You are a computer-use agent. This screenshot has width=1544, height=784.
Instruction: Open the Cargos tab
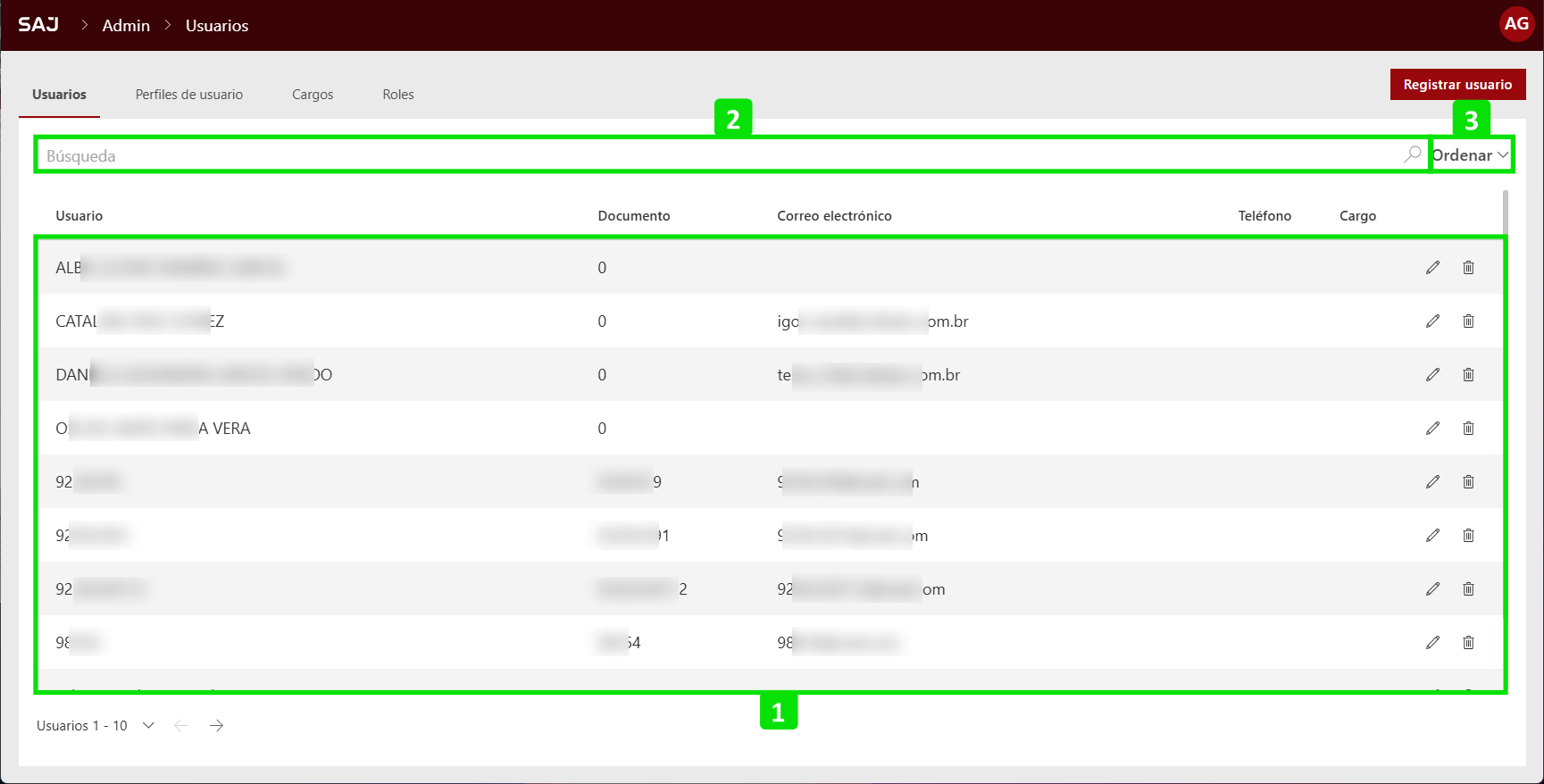point(313,95)
